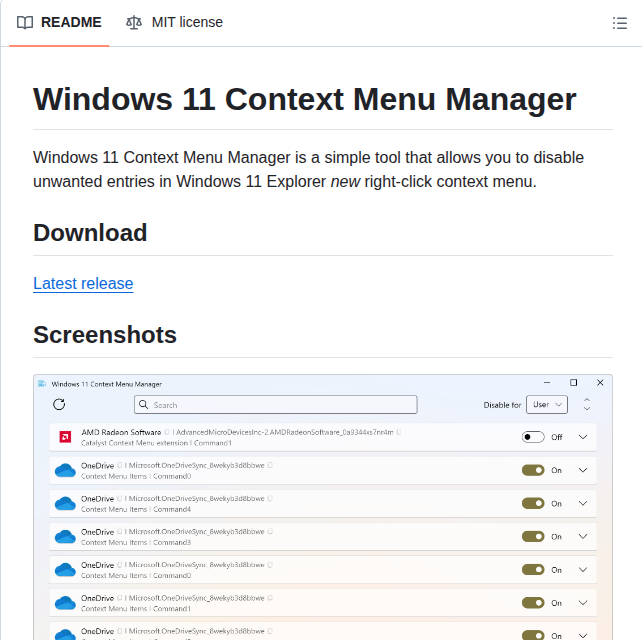
Task: Copy icon after OneDriveSync package id, Command4 row
Action: (270, 498)
